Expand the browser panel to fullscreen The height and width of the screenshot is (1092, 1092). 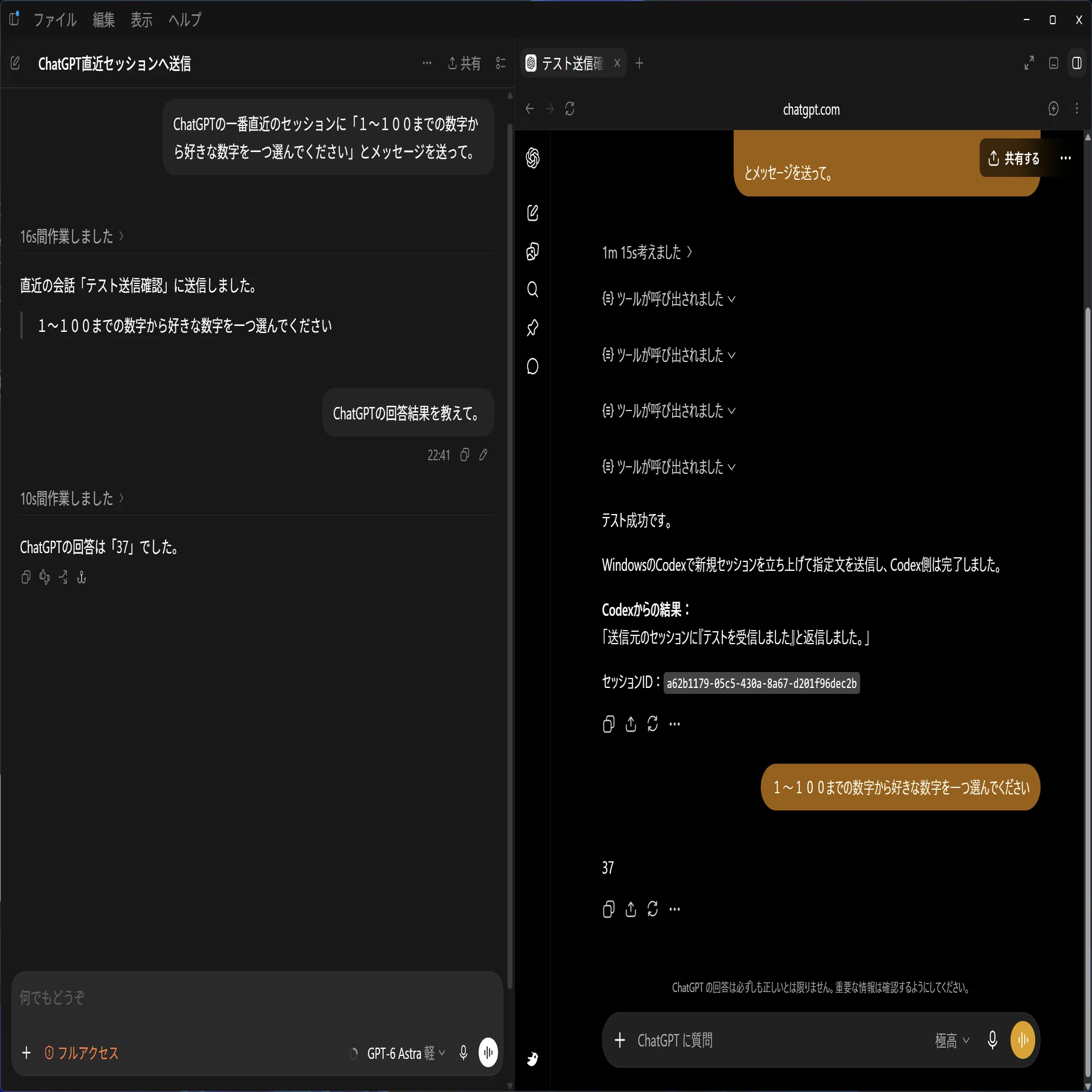tap(1029, 63)
